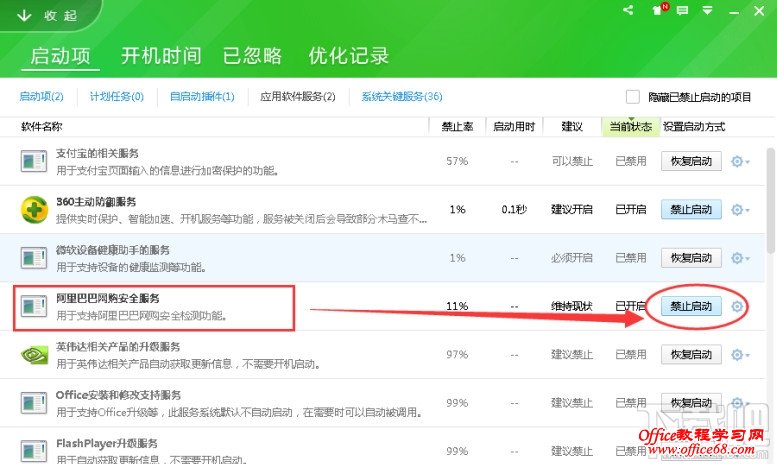Sort by the 建议 column header
The image size is (777, 464).
click(572, 127)
